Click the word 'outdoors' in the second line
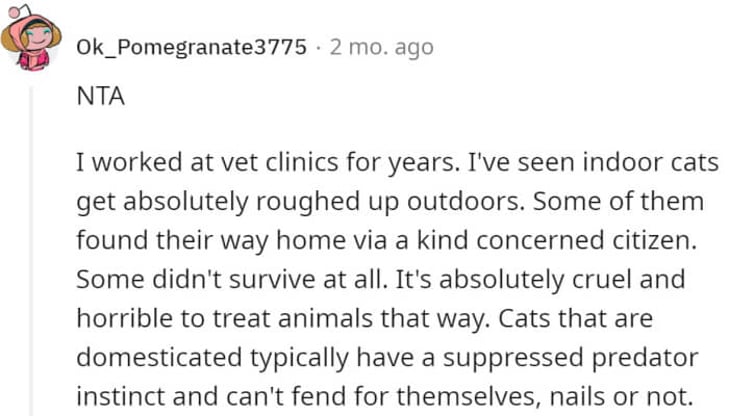729x416 pixels. pyautogui.click(x=462, y=202)
